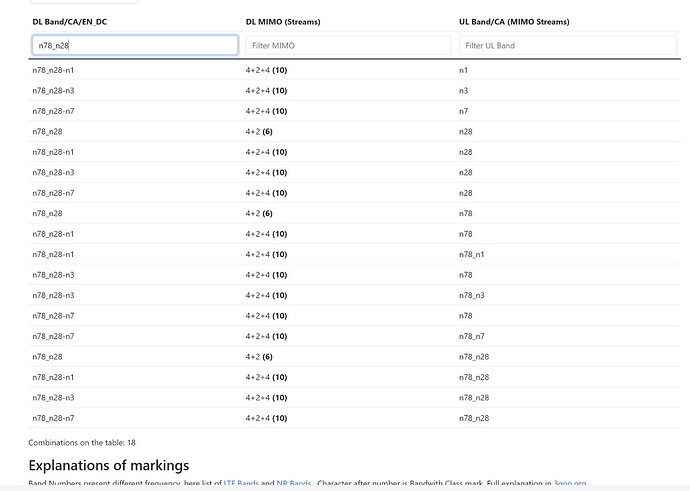The height and width of the screenshot is (491, 690).
Task: Click 4+2+4 (10) in the uplink n1 row
Action: point(266,70)
